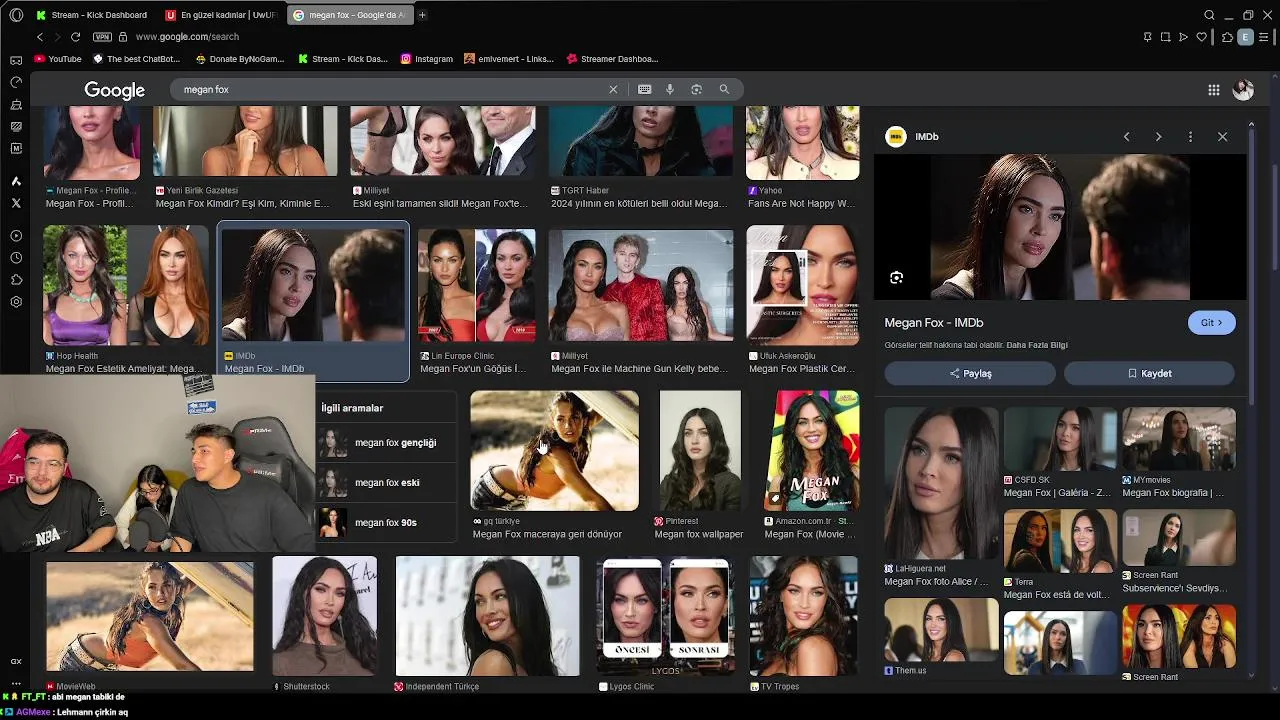Select related search megan fox gençliği

tap(385, 442)
